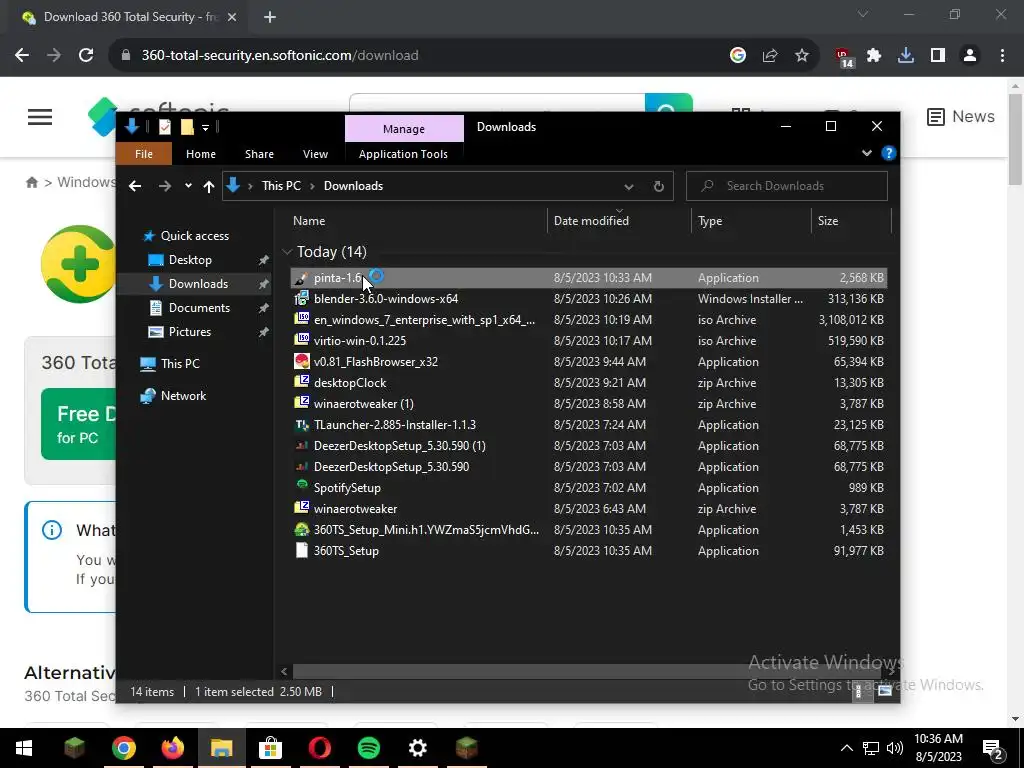
Task: Expand the address bar history dropdown
Action: point(629,187)
